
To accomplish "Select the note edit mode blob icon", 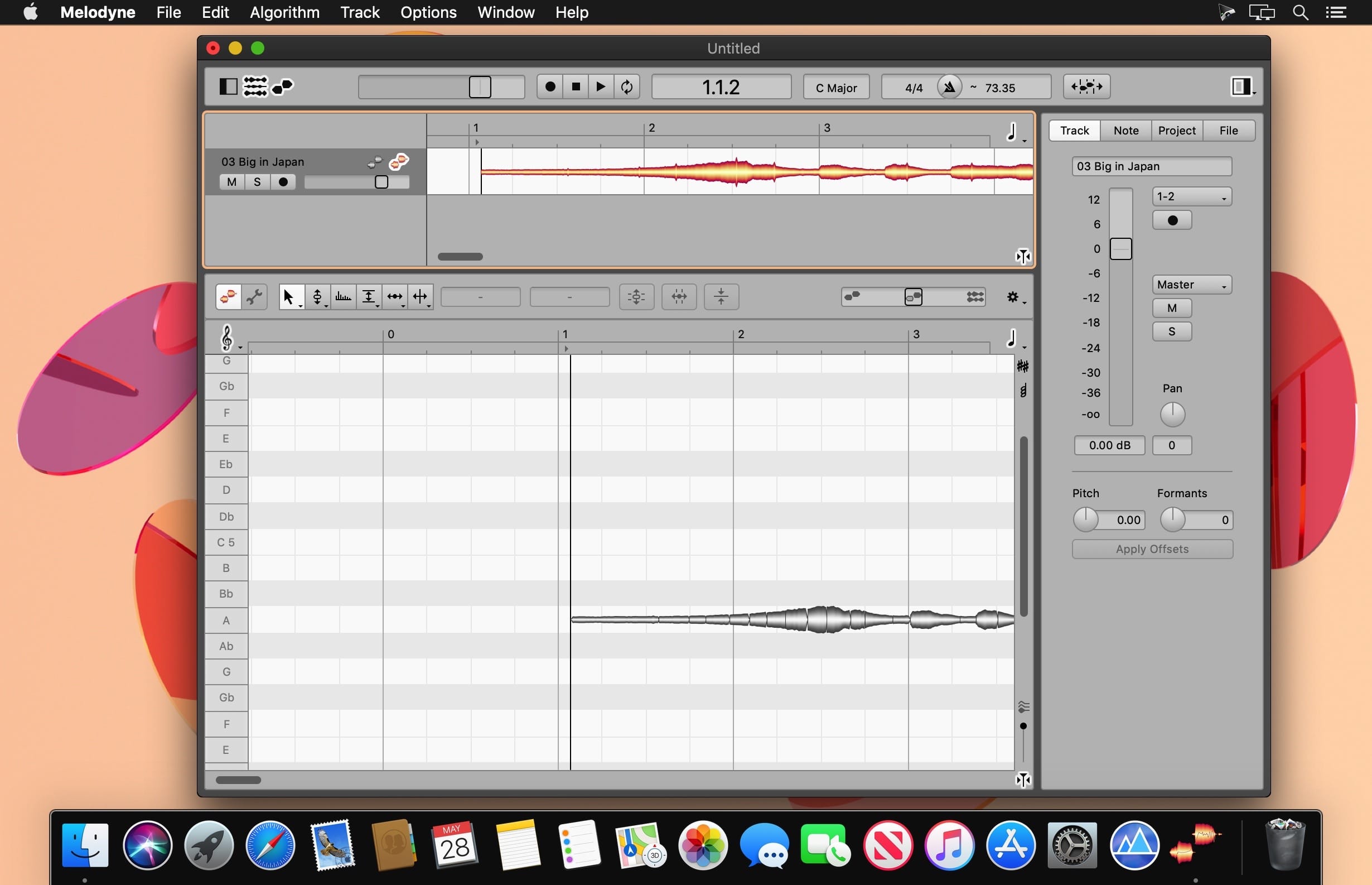I will (228, 297).
